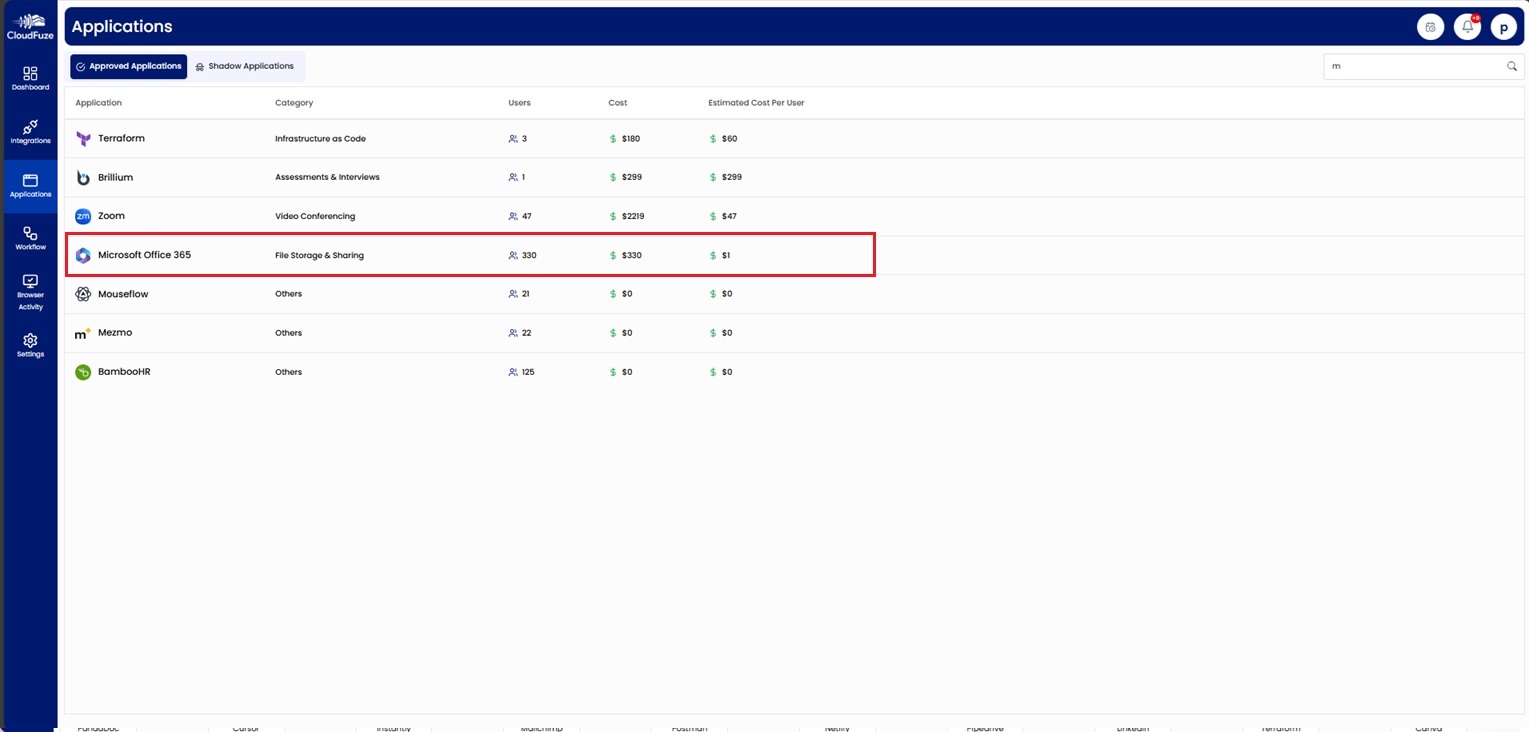Click the search magnifier in the search bar
This screenshot has width=1529, height=732.
pos(1511,66)
